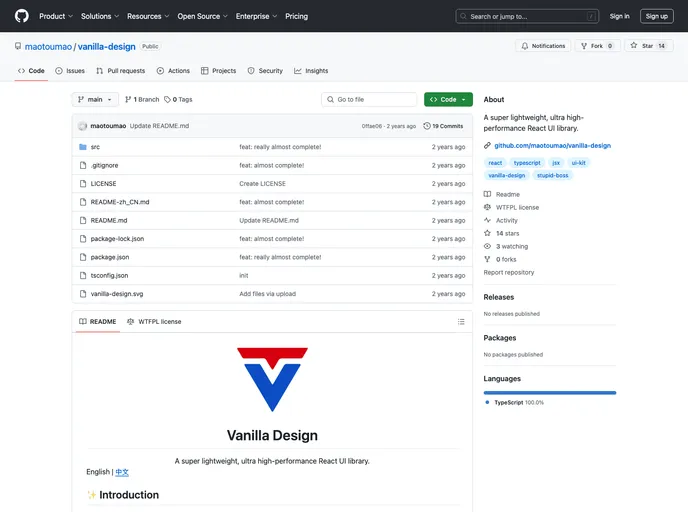Open the main branch selector dropdown
688x512 pixels.
[95, 100]
